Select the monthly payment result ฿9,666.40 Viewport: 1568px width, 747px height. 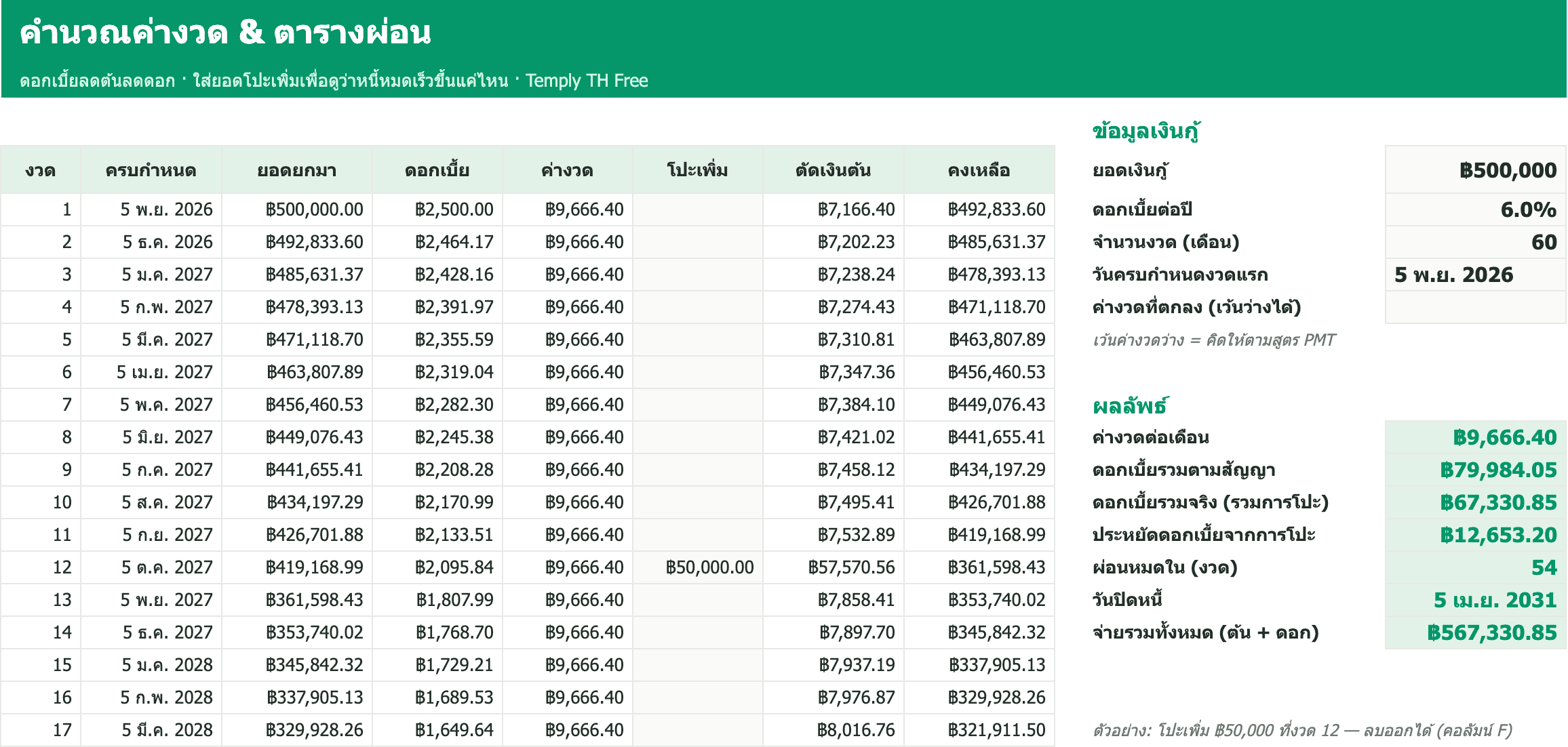pos(1475,437)
